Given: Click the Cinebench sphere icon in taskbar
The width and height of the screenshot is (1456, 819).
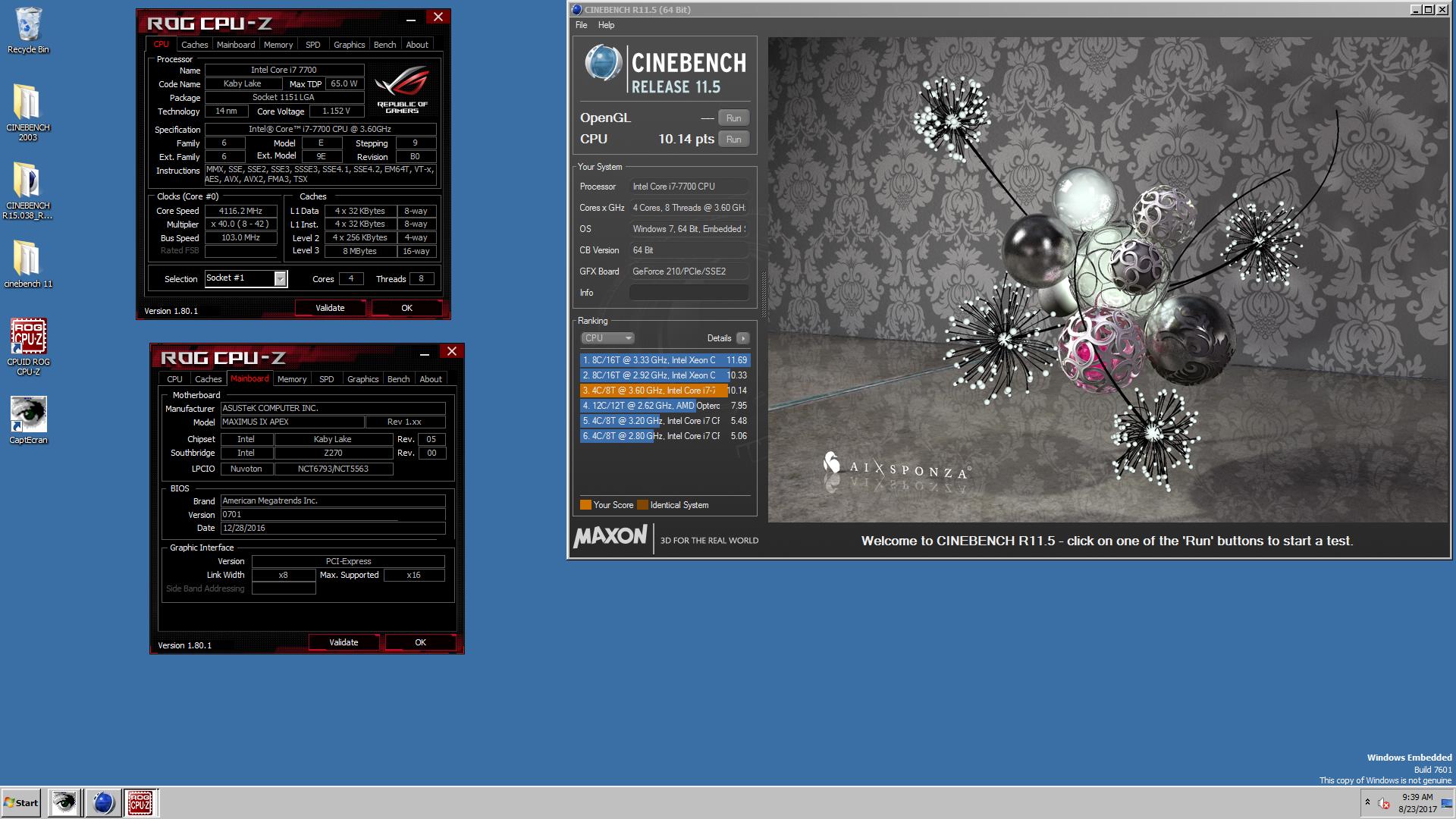Looking at the screenshot, I should point(103,802).
